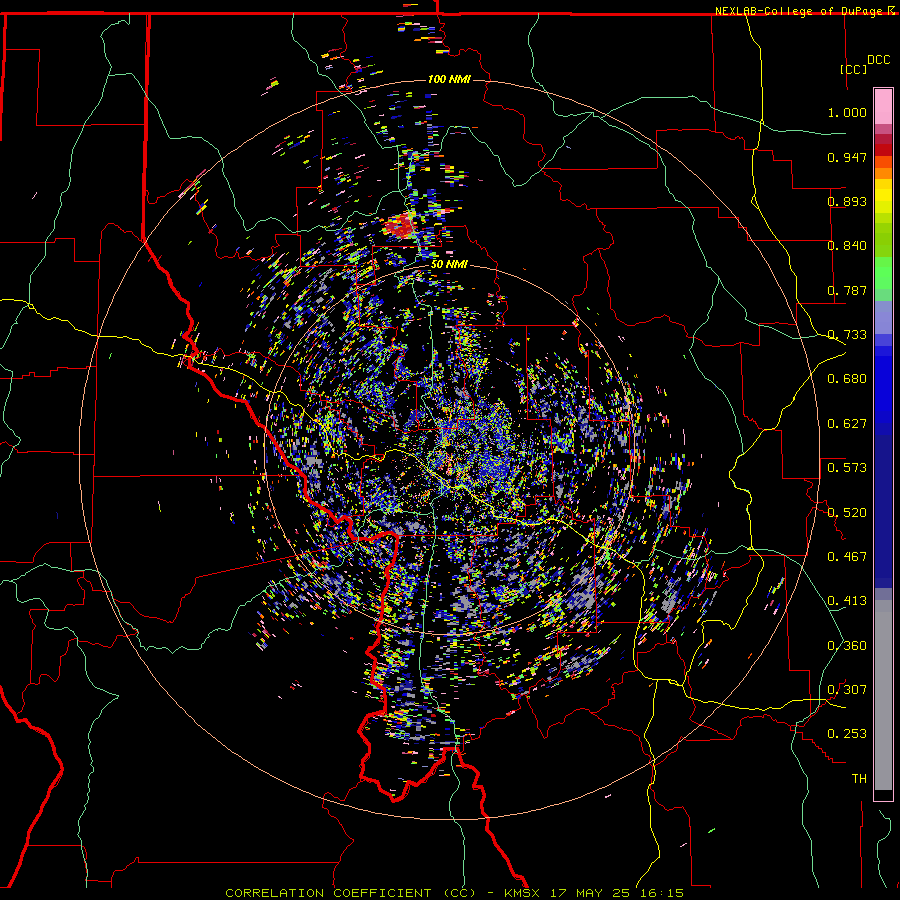Click the Correlation Coefficient KMSX caption

pos(454,893)
